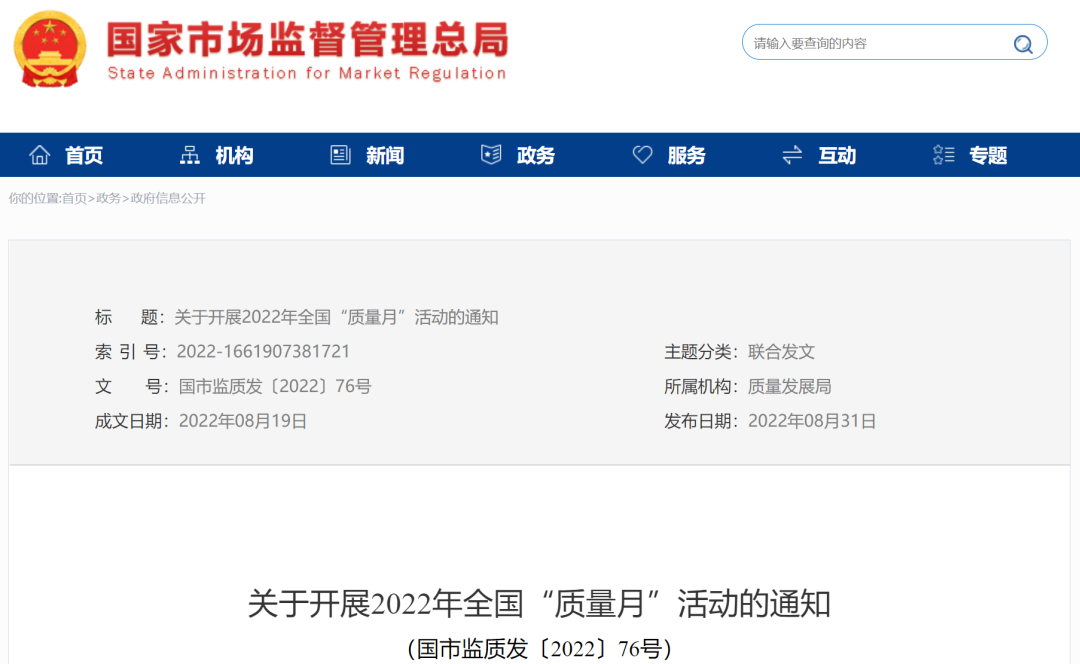
Task: Click the exchange arrows icon beside 互动
Action: (x=792, y=155)
